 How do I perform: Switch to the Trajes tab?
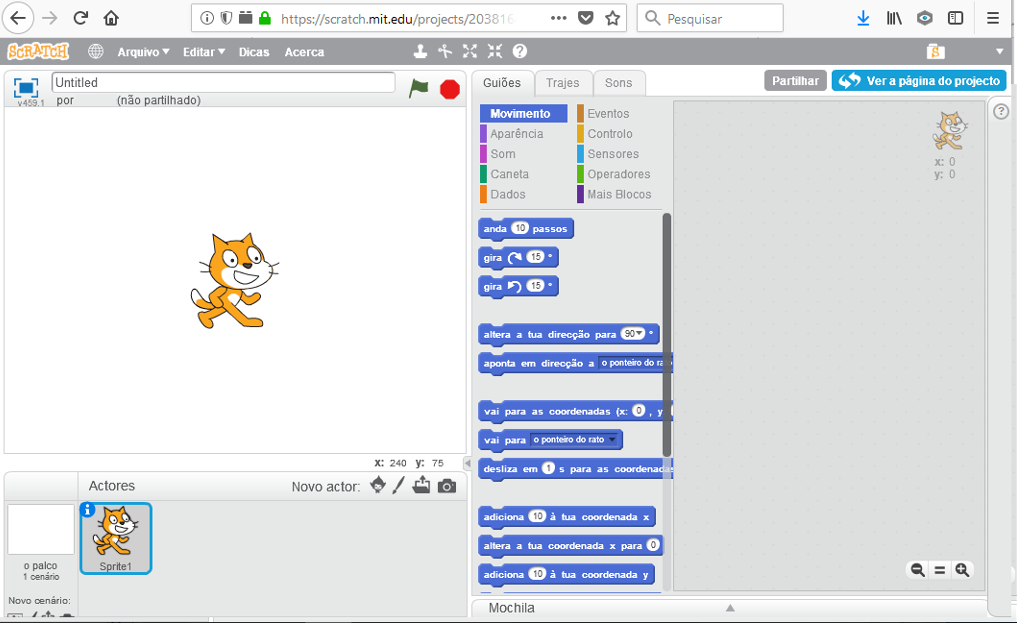pyautogui.click(x=563, y=83)
